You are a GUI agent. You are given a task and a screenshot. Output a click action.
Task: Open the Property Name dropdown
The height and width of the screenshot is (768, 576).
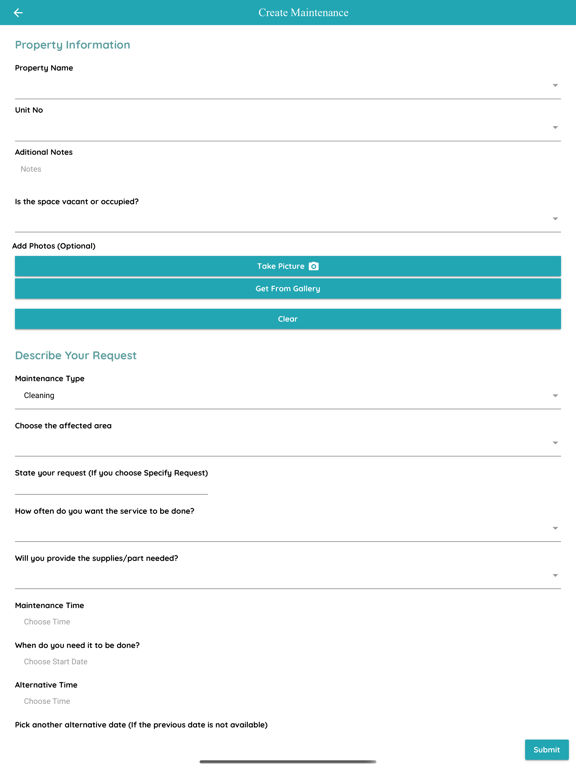coord(288,86)
